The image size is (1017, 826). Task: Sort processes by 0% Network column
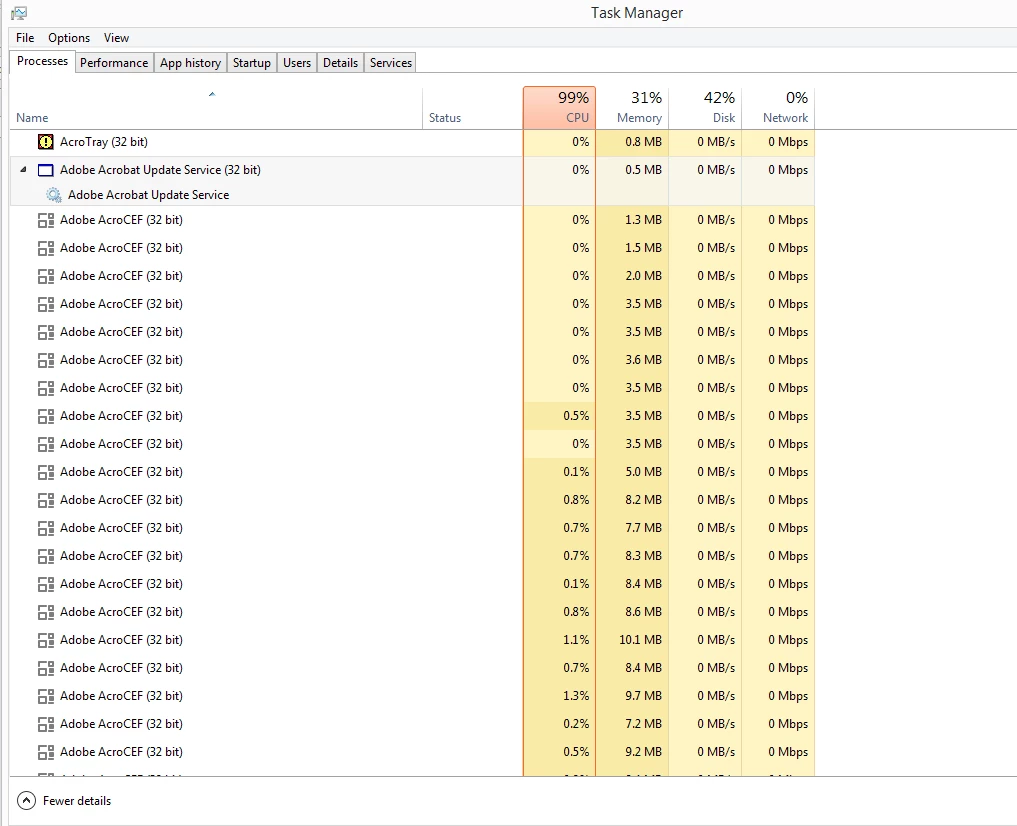(x=778, y=108)
